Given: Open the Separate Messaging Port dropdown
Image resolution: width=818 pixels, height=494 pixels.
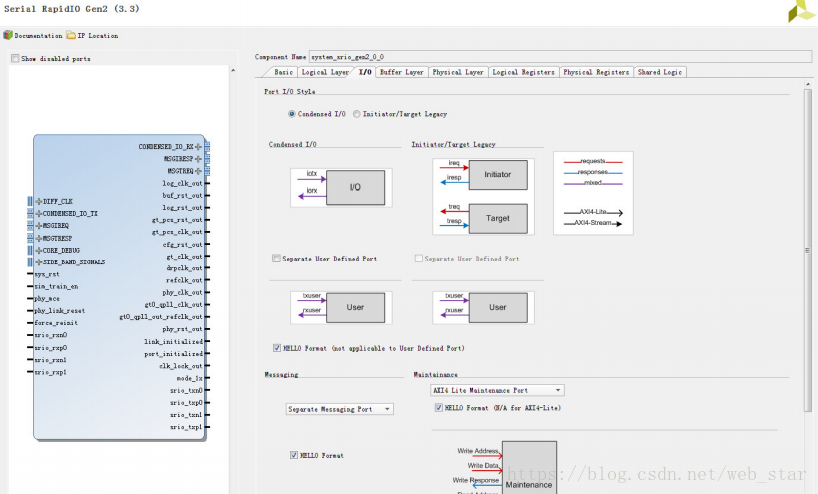Looking at the screenshot, I should tap(340, 409).
